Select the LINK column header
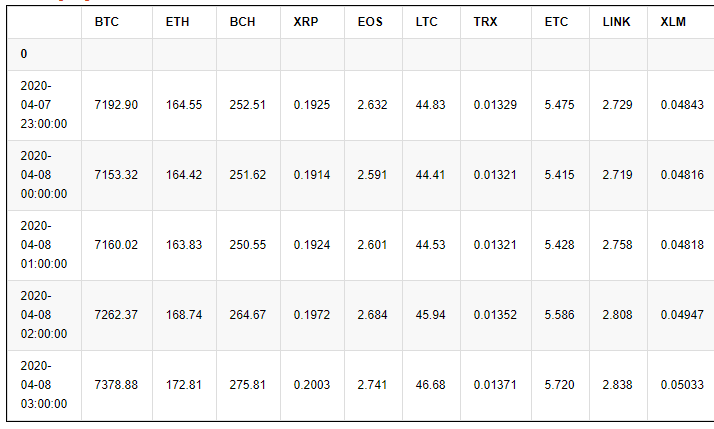The height and width of the screenshot is (429, 714). [x=616, y=22]
